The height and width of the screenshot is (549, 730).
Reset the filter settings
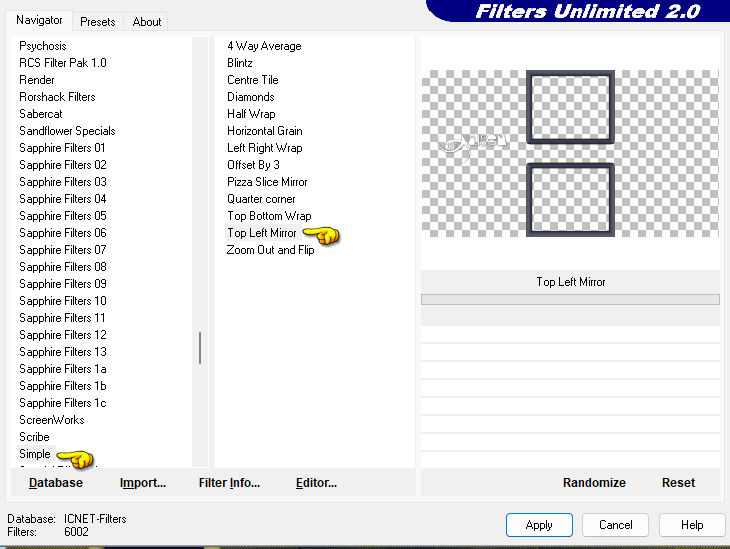(x=678, y=483)
